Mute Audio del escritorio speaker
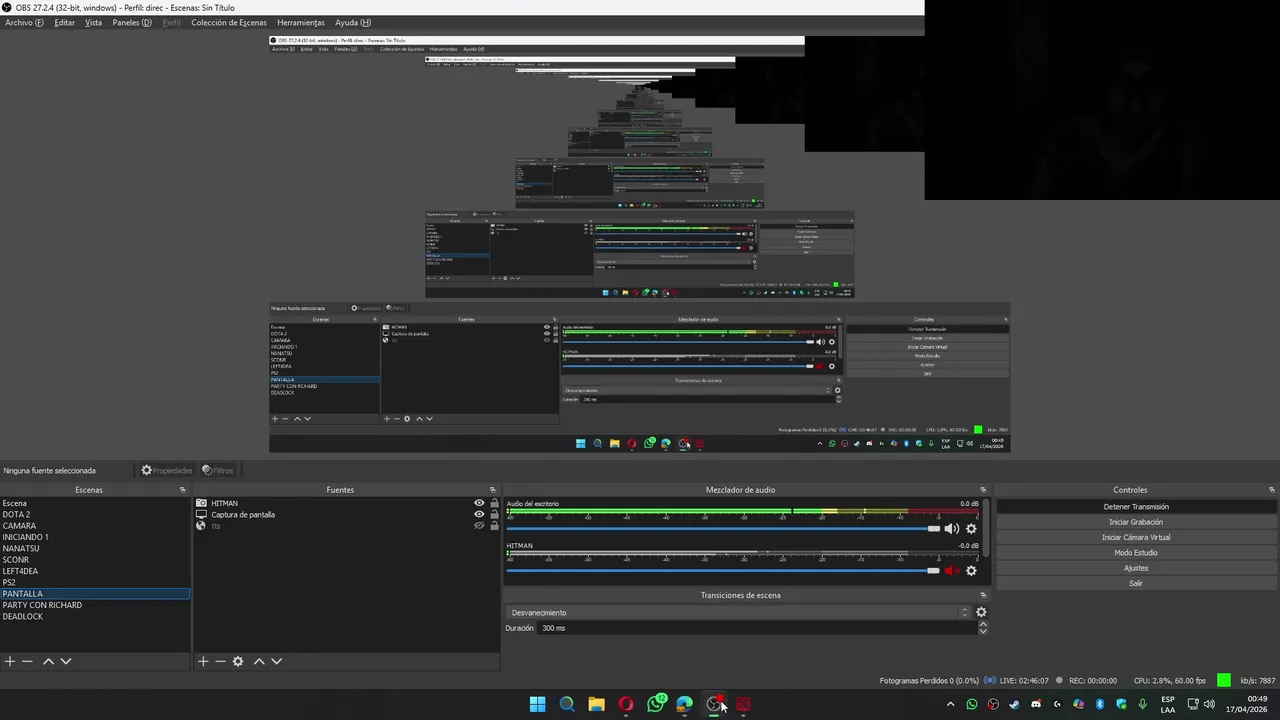1280x720 pixels. click(x=952, y=529)
